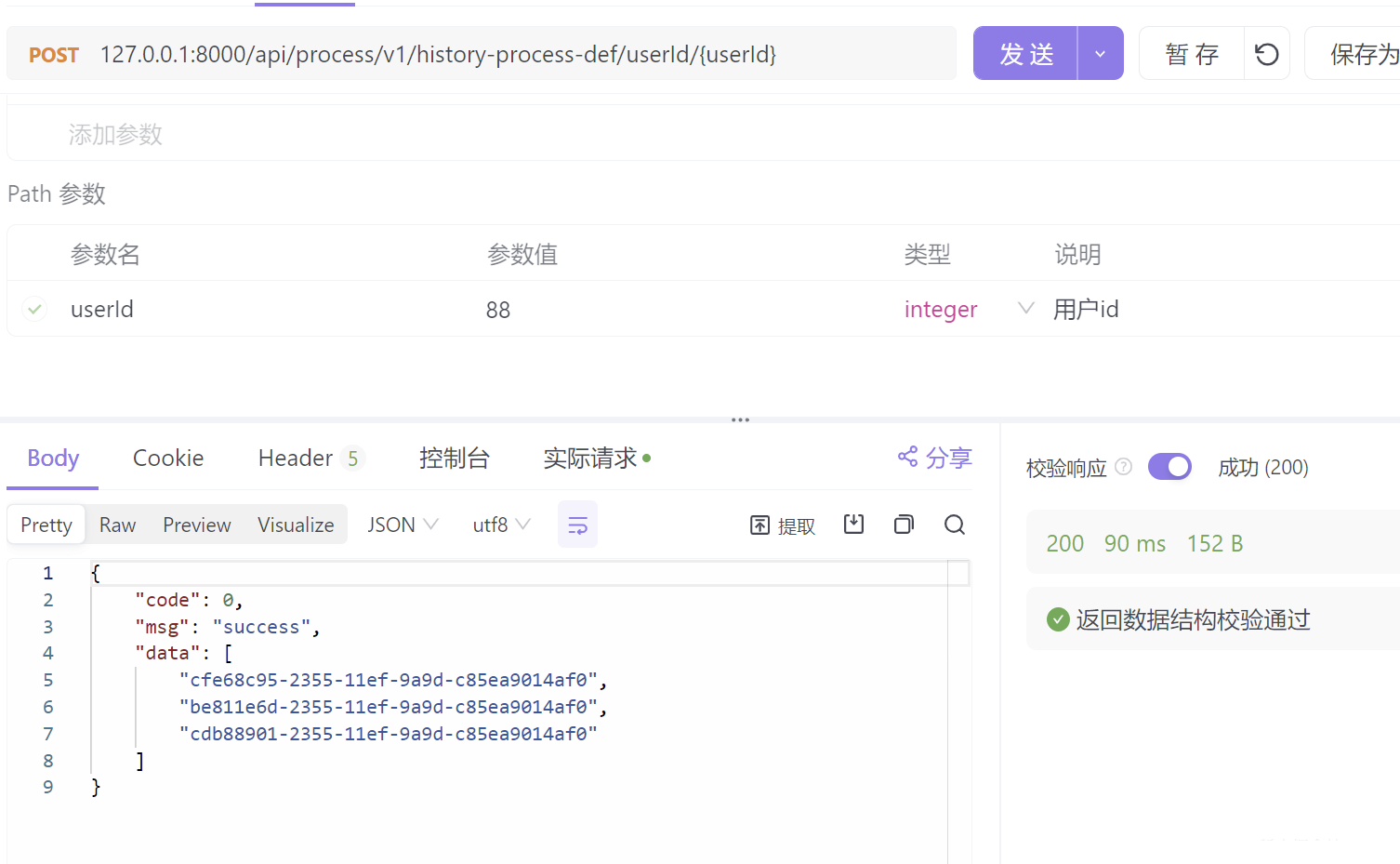Select the POST request method selector
1400x864 pixels.
(x=54, y=55)
